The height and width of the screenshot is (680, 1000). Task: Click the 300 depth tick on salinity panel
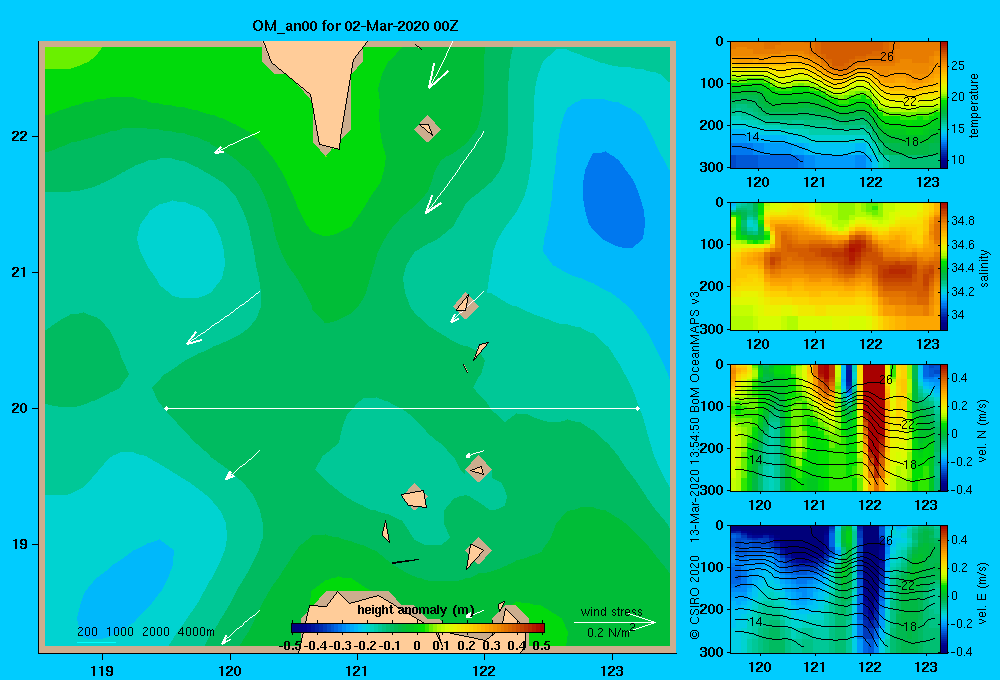711,329
